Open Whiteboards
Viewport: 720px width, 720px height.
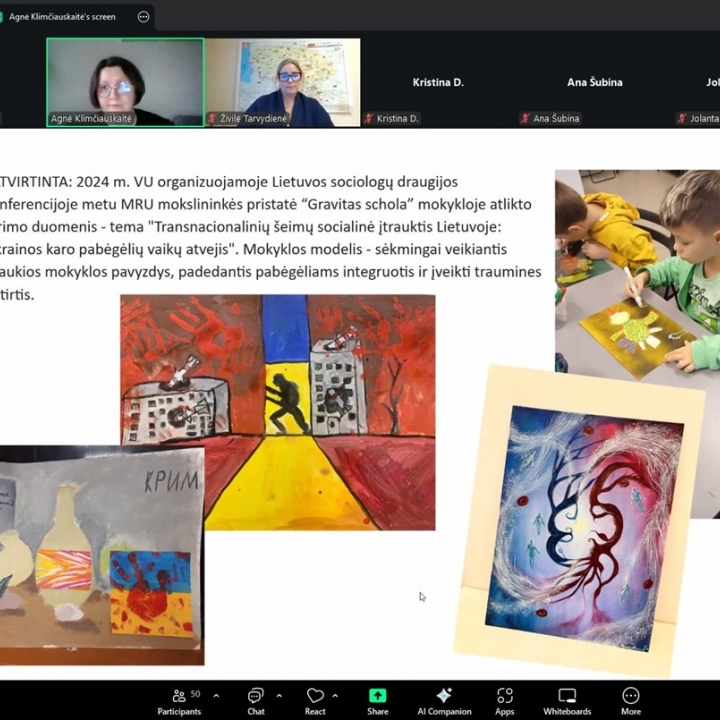tap(567, 700)
